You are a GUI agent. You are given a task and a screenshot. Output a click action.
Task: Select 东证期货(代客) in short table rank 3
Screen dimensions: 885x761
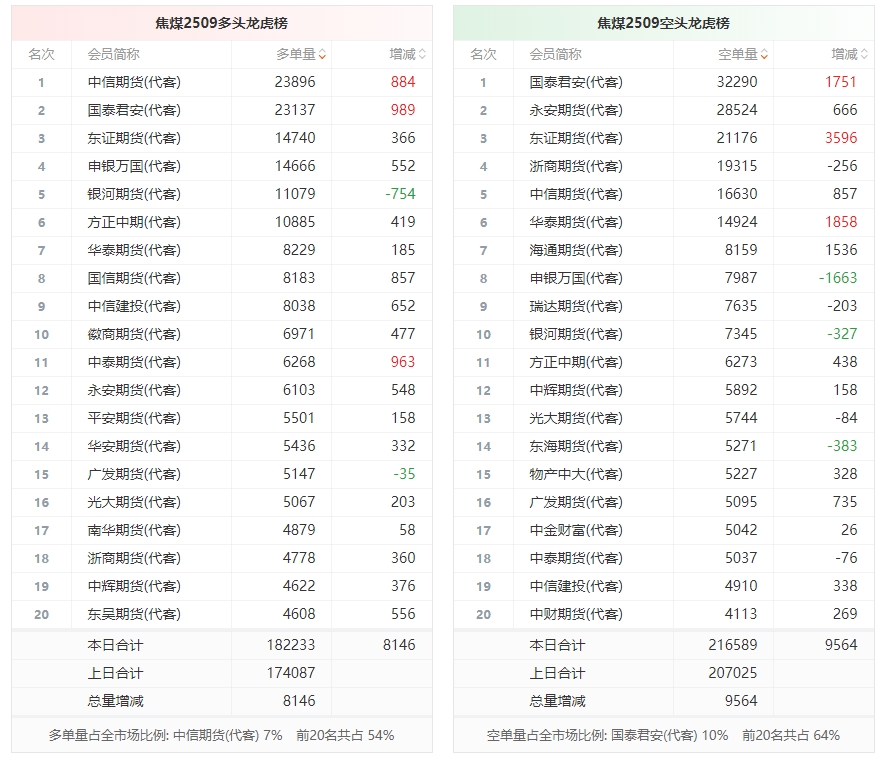point(576,138)
